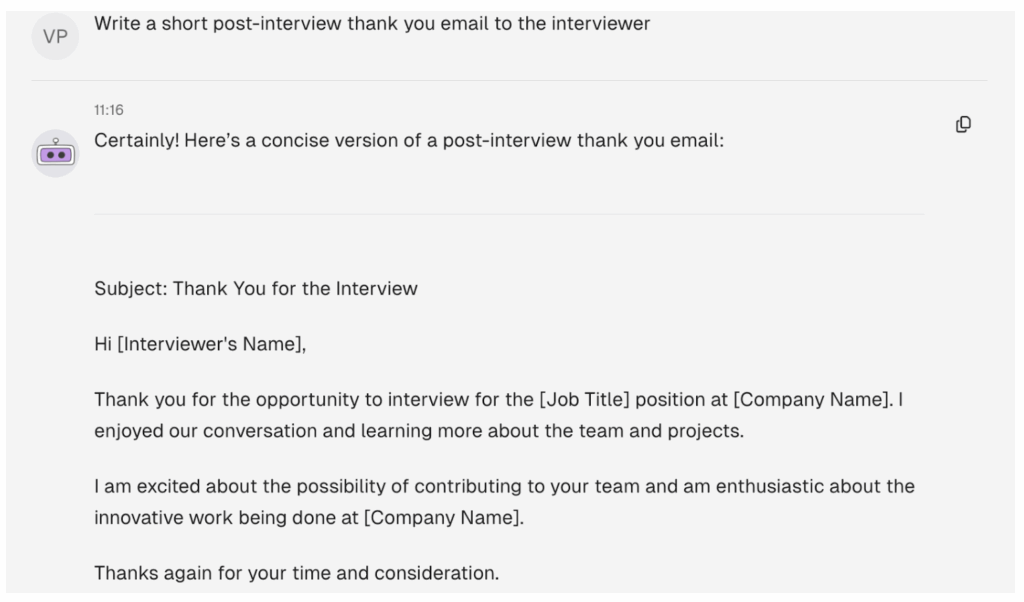Click [Company Name] in the first paragraph
Image resolution: width=1024 pixels, height=602 pixels.
(x=812, y=400)
